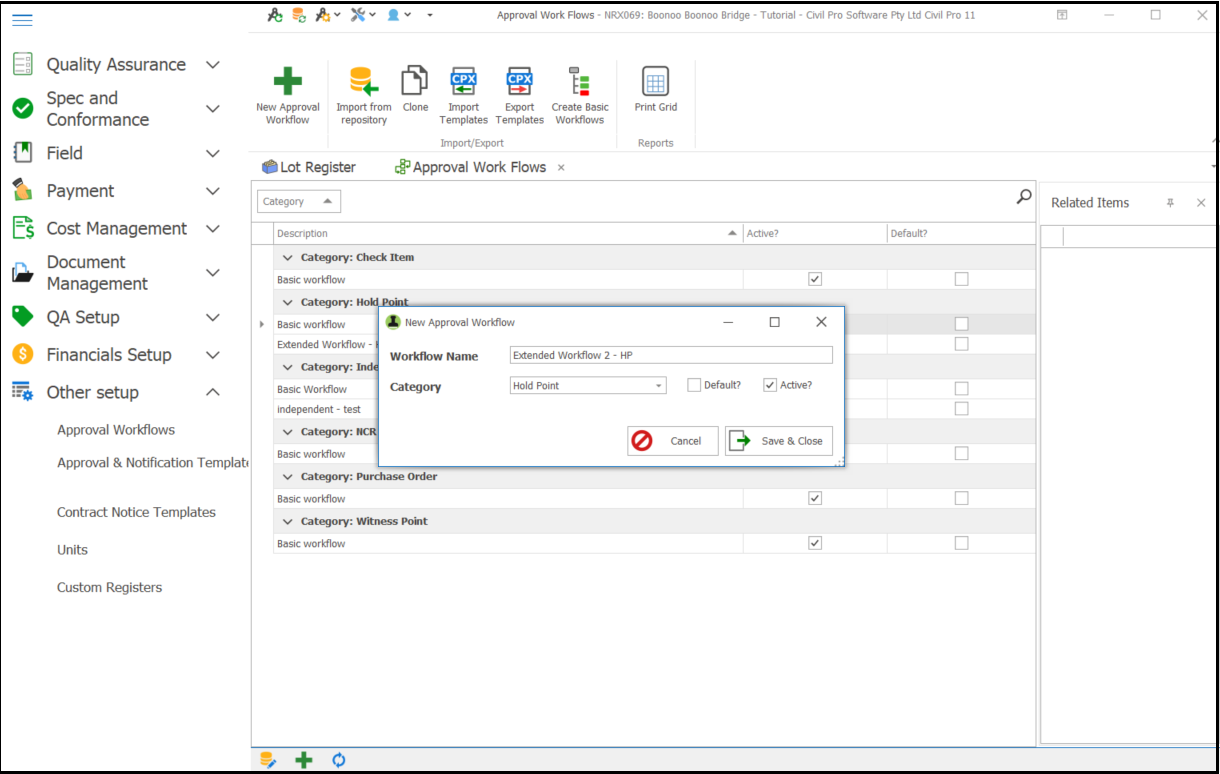Click the wrench and screwdriver settings icon
Screen dimensions: 1220x774
pyautogui.click(x=358, y=15)
